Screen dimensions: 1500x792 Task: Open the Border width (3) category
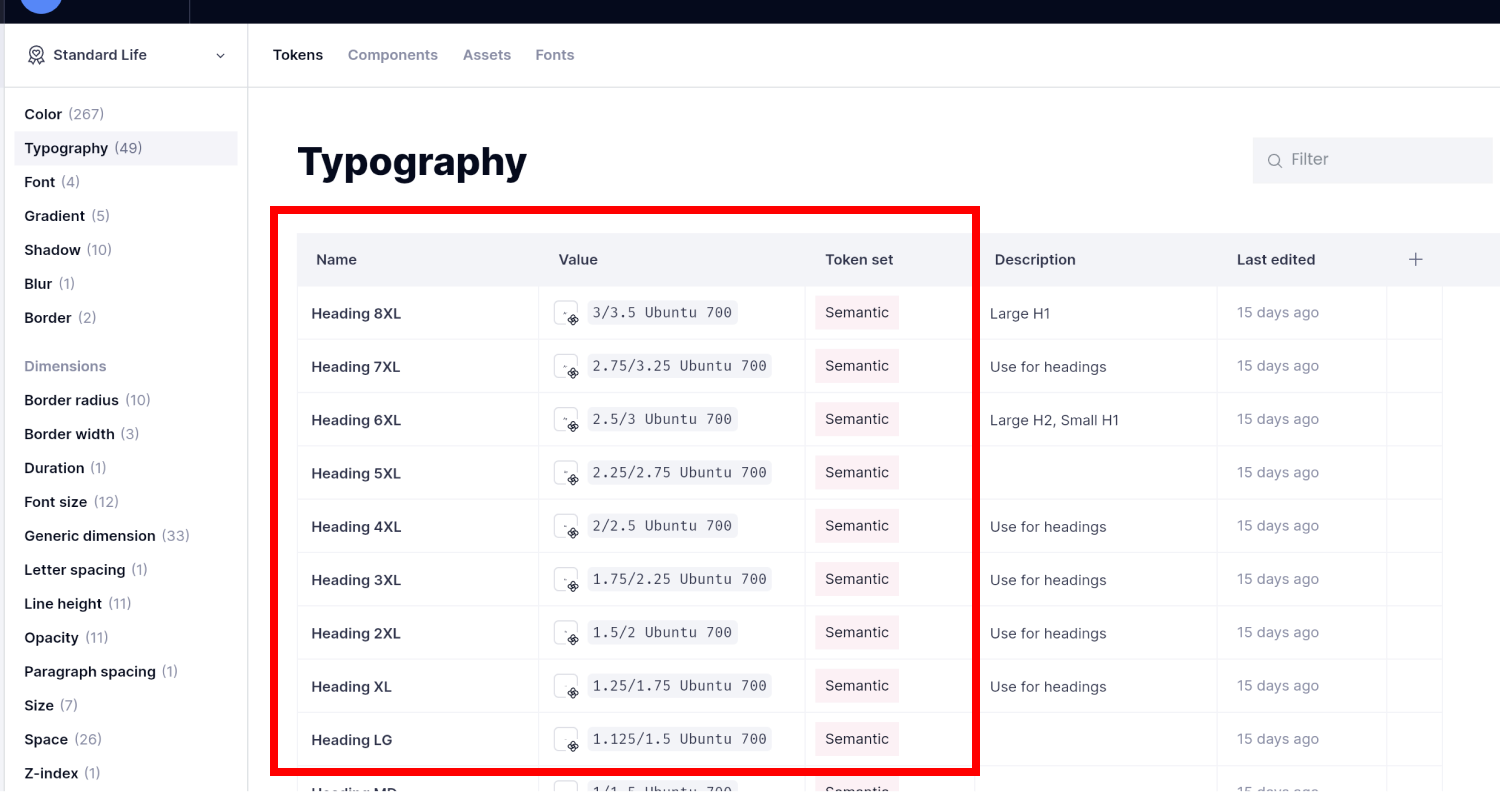pyautogui.click(x=126, y=434)
